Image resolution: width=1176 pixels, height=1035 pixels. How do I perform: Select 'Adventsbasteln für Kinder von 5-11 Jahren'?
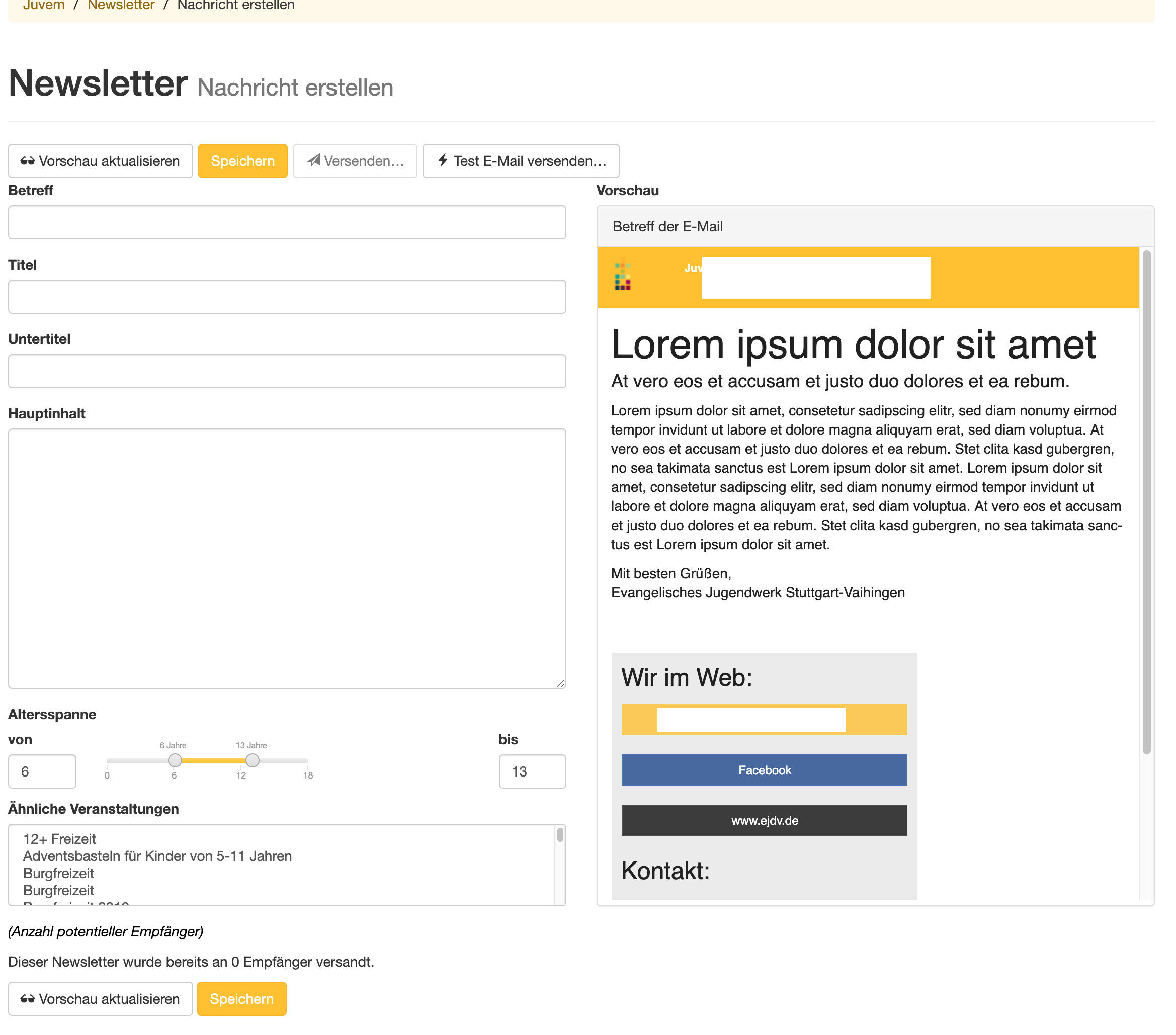(157, 855)
